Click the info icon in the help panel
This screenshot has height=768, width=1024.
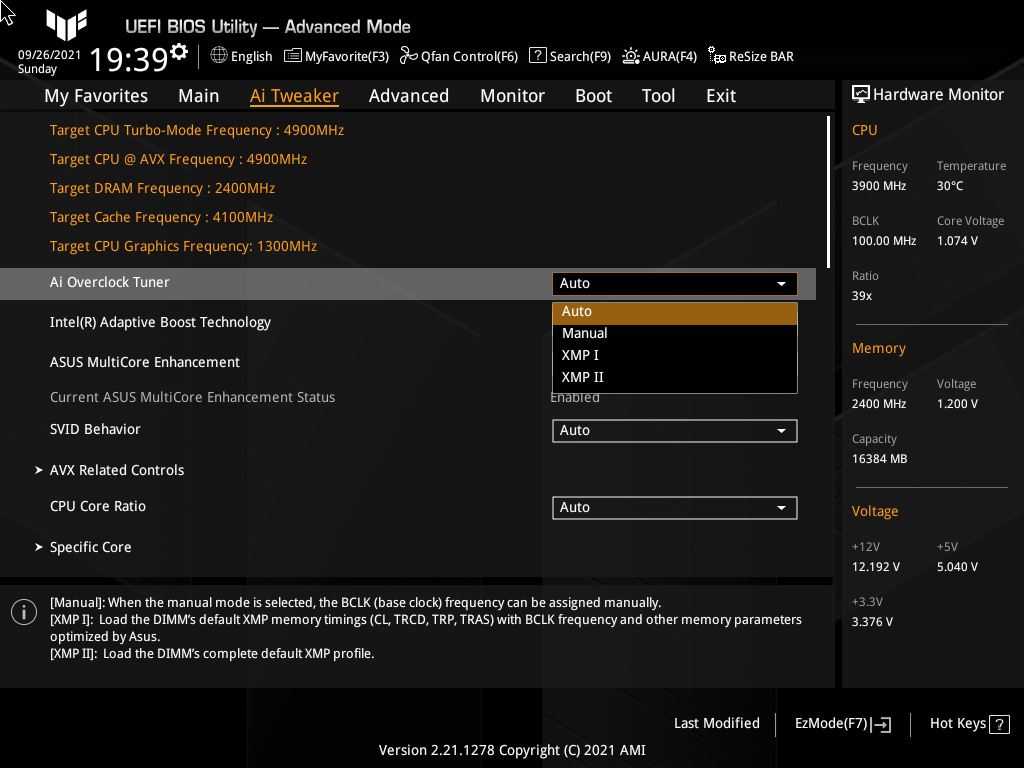[x=23, y=611]
